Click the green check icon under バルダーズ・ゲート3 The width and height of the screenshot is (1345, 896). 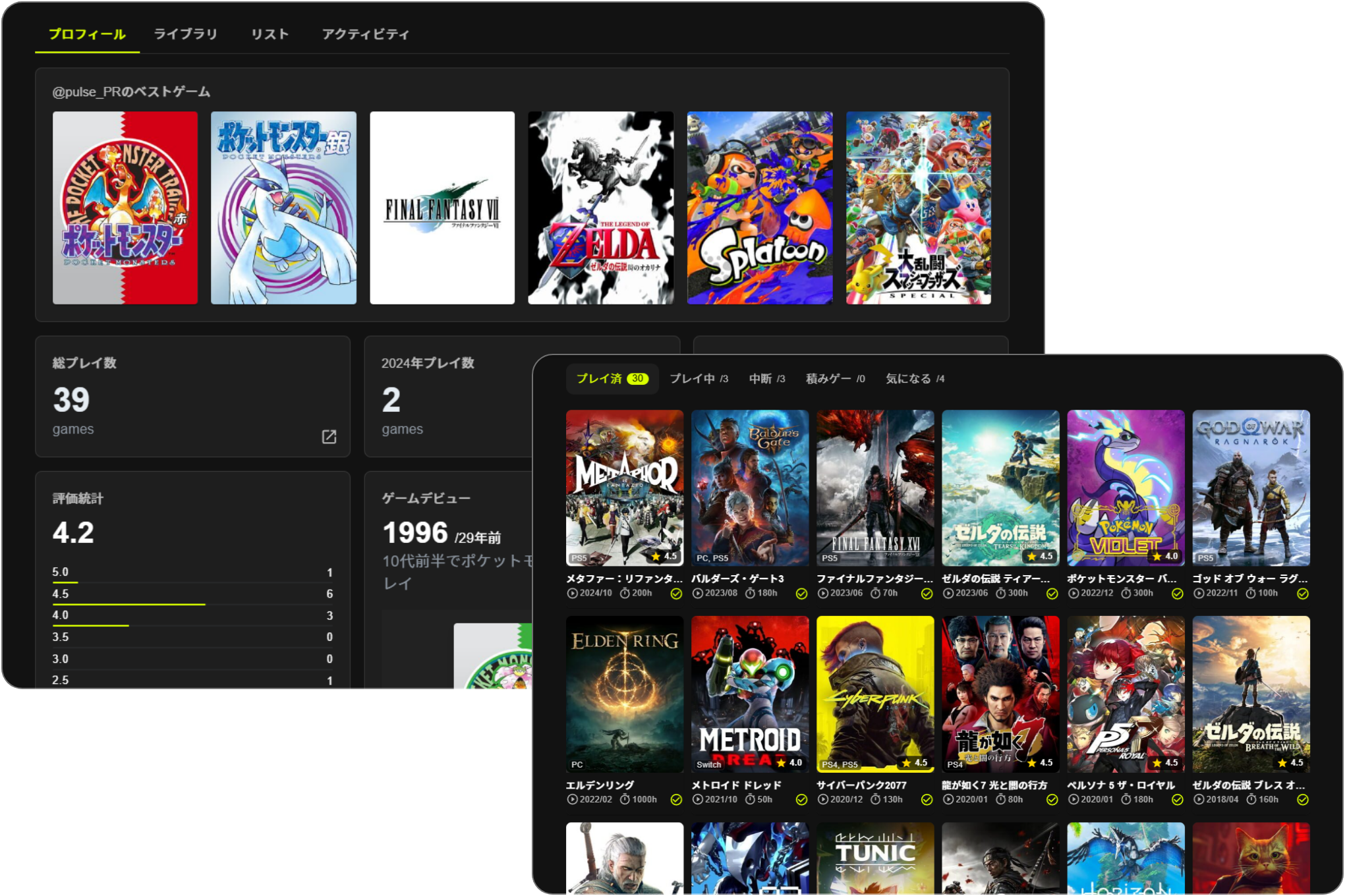pos(801,594)
